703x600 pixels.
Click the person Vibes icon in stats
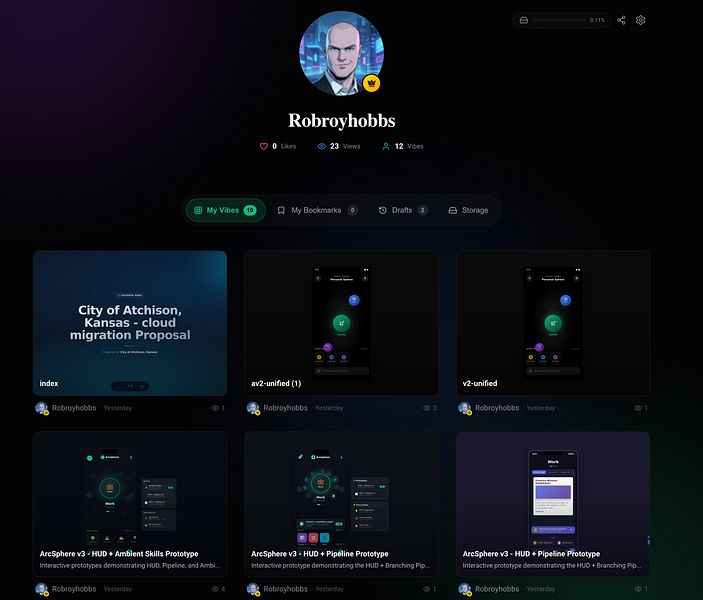(x=386, y=146)
